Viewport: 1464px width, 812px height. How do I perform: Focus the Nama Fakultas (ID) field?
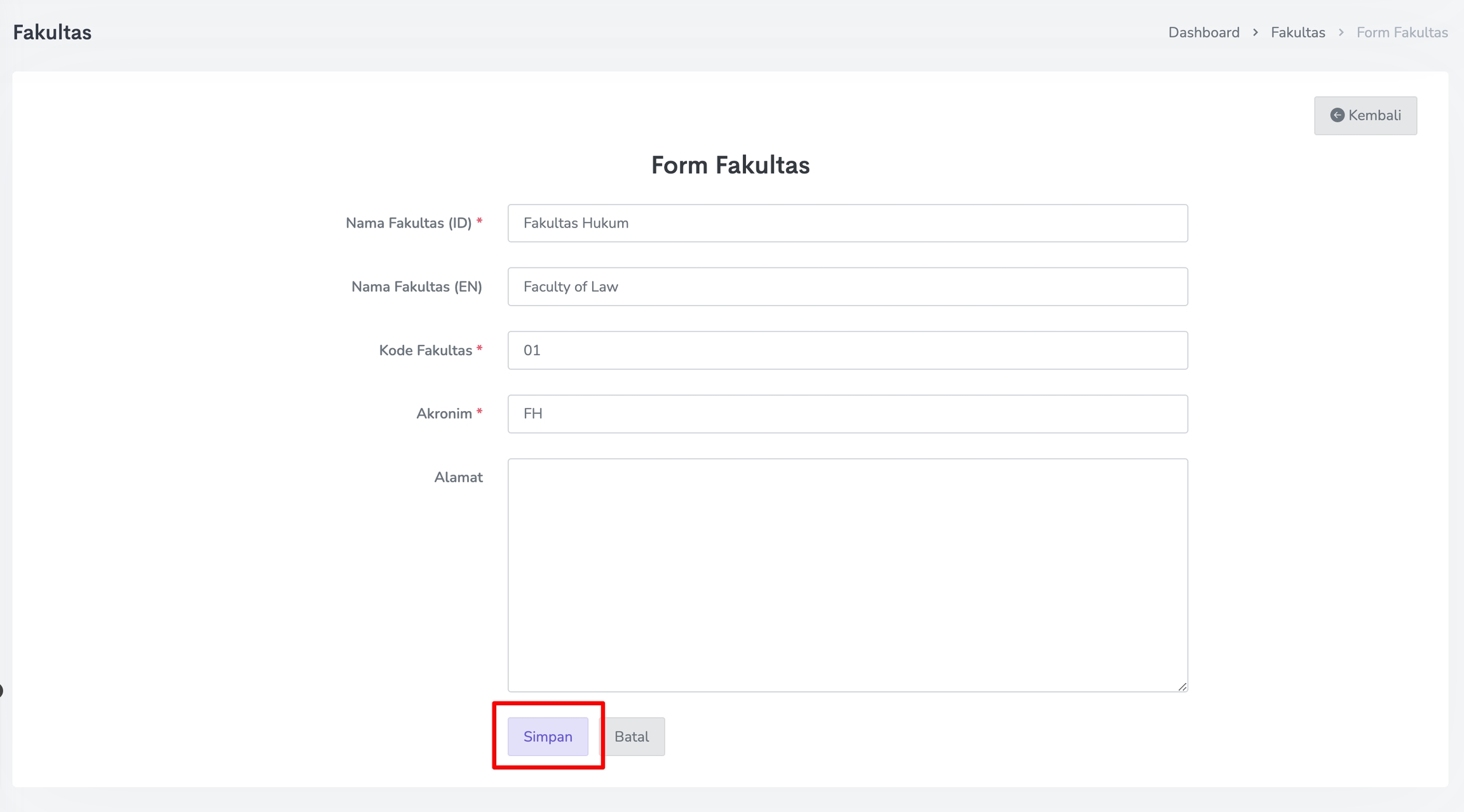tap(847, 223)
